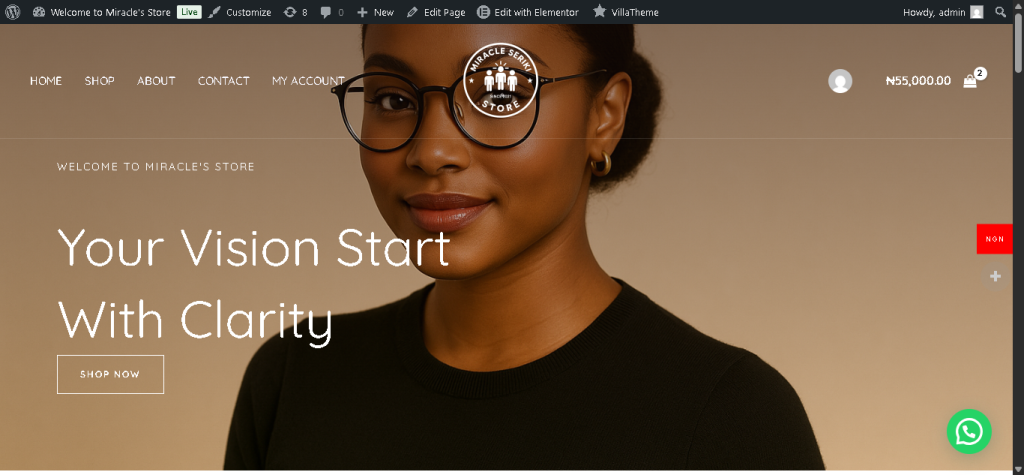This screenshot has width=1024, height=475.
Task: Click the user account avatar icon
Action: [x=840, y=81]
